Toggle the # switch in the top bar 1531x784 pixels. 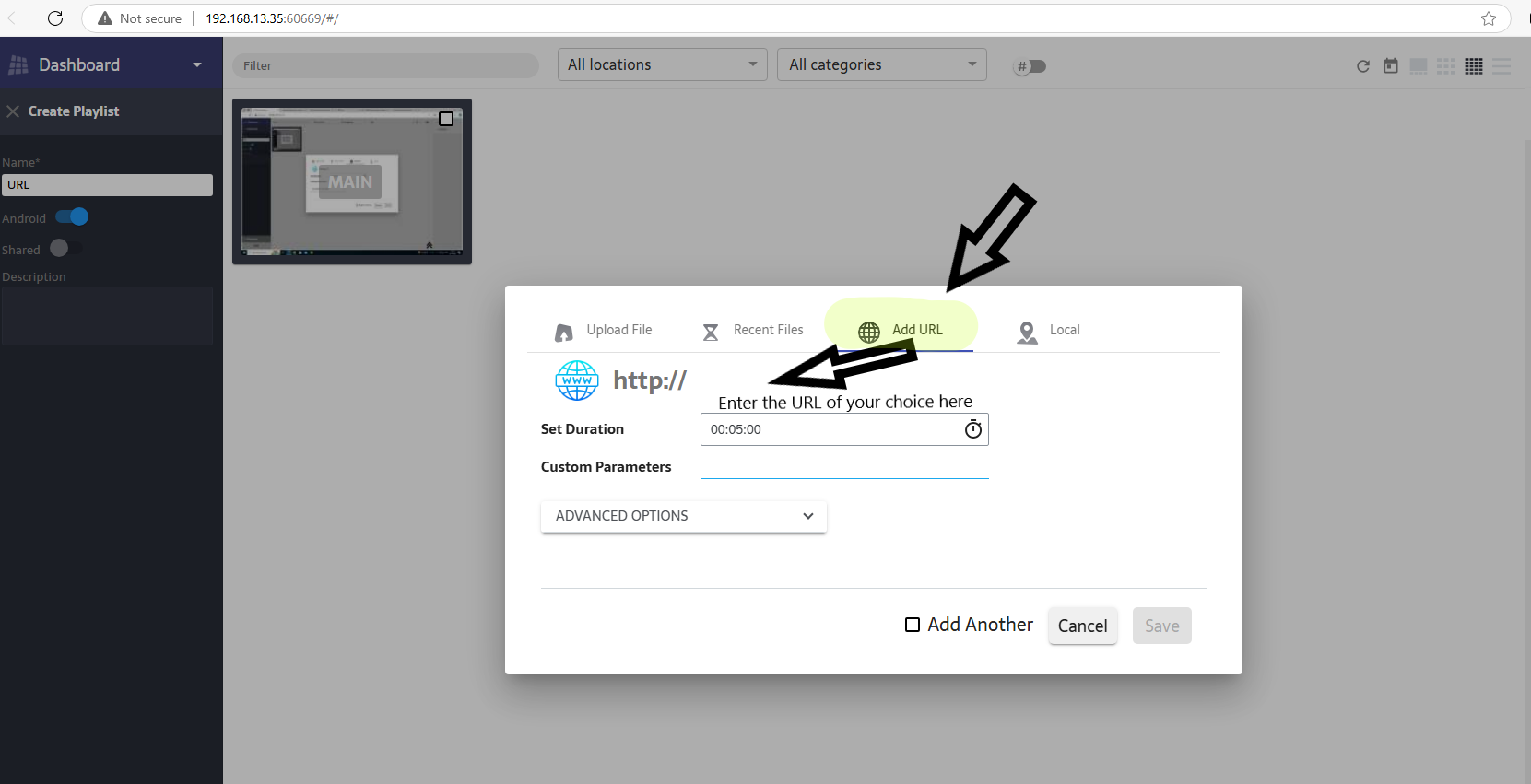coord(1030,66)
